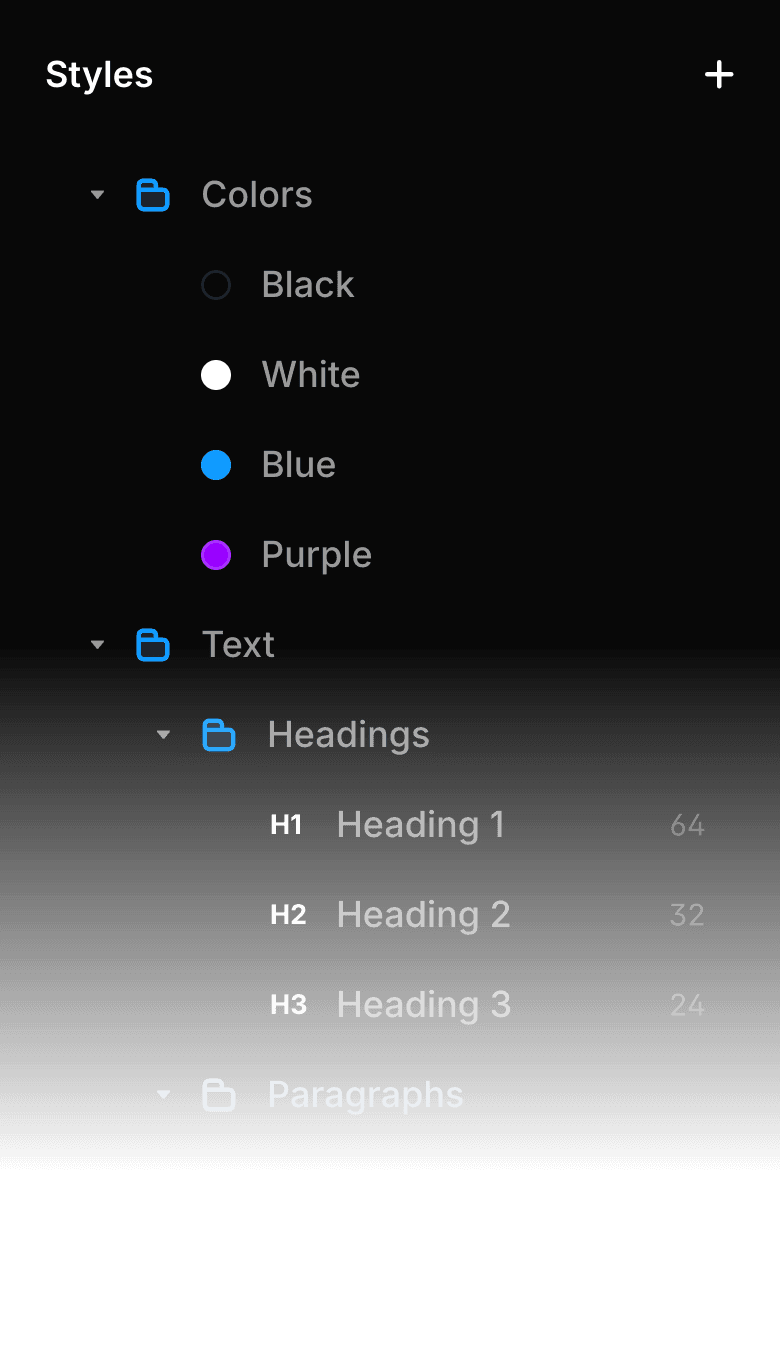This screenshot has height=1365, width=780.
Task: Click the Text folder icon
Action: point(153,644)
